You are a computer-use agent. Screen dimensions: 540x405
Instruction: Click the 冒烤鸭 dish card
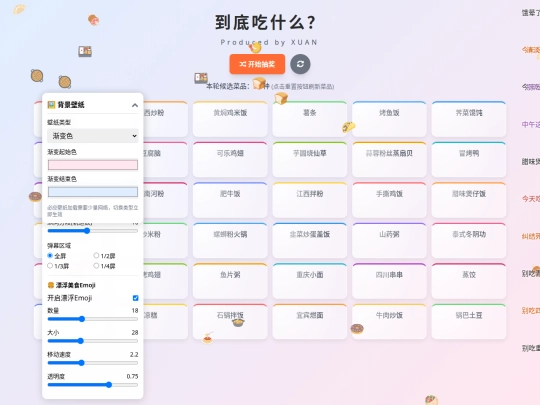click(x=469, y=159)
